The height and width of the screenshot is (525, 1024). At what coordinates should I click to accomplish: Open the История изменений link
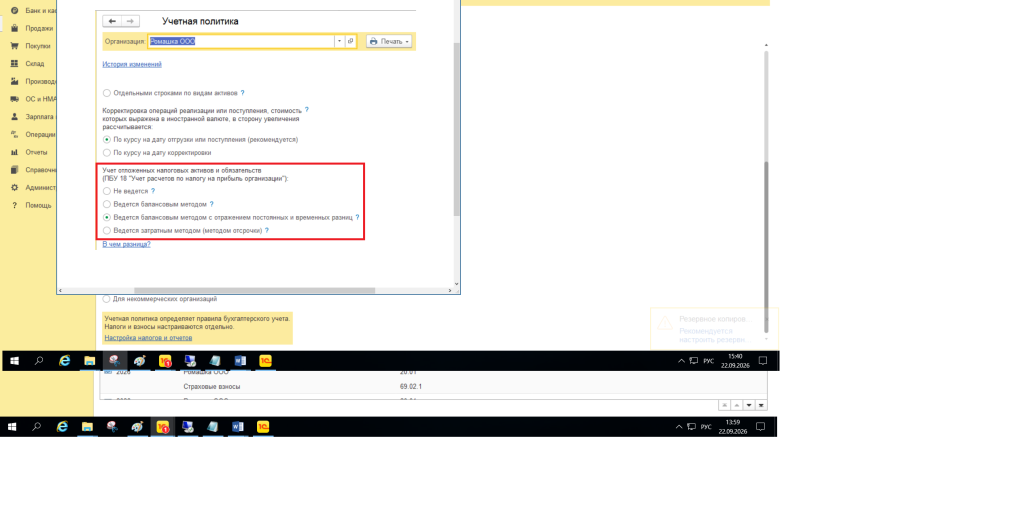[132, 64]
